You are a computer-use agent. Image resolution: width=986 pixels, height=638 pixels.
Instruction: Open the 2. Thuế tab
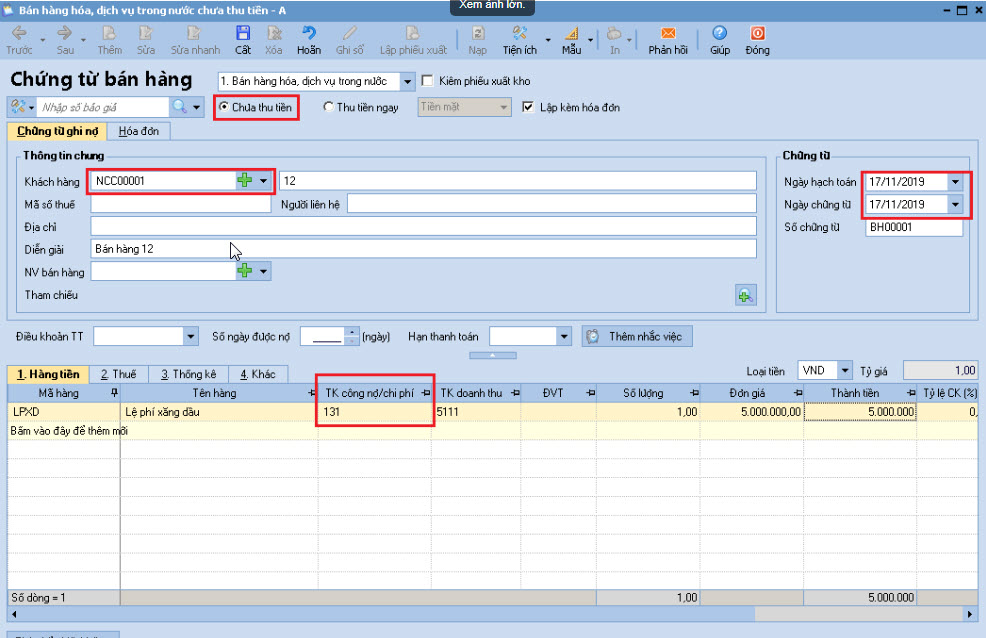118,374
